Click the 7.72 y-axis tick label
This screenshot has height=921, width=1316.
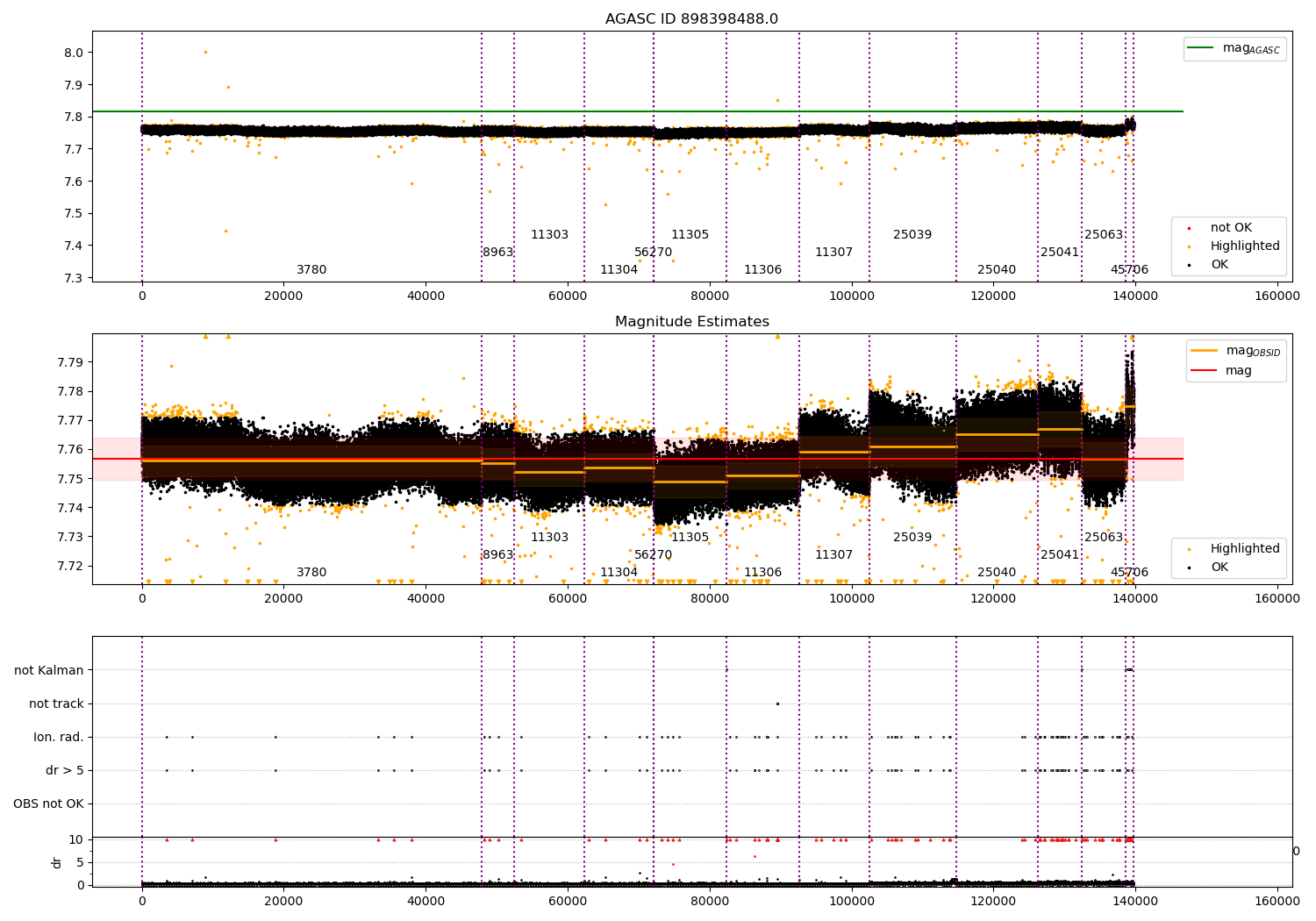pos(70,566)
